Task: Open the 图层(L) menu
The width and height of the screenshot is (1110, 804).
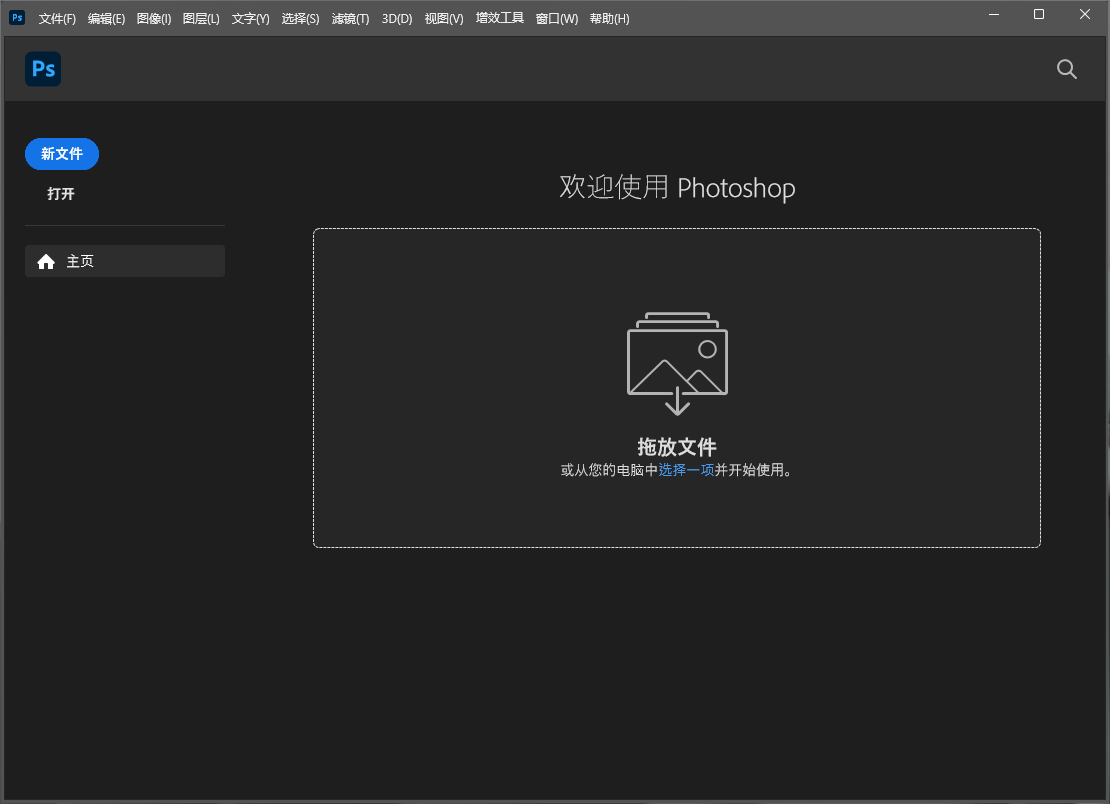Action: [x=201, y=19]
